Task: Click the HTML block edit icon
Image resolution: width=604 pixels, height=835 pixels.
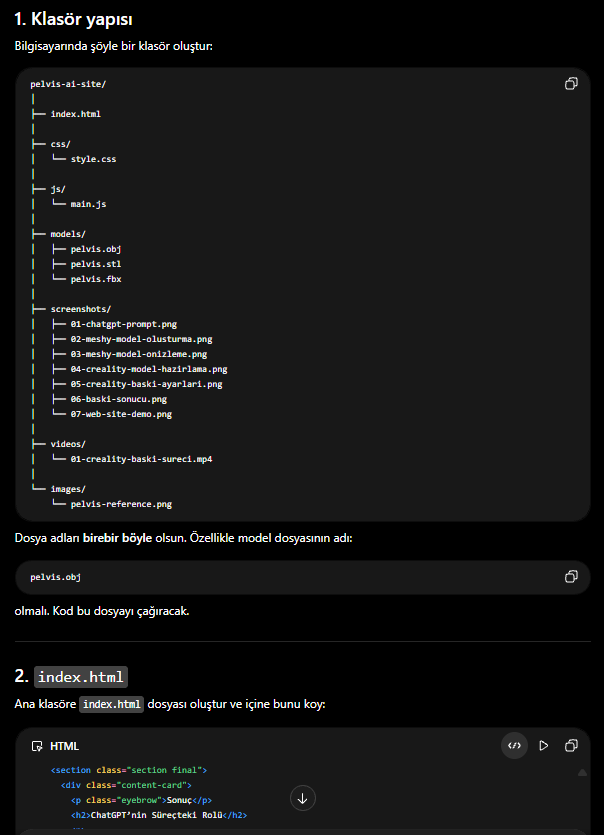Action: coord(37,746)
